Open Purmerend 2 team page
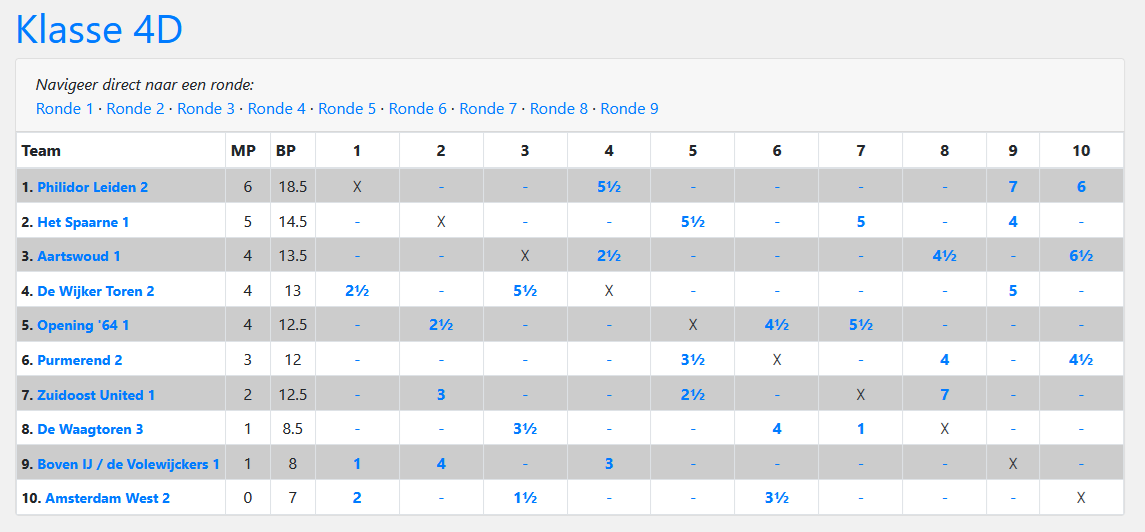 [80, 360]
